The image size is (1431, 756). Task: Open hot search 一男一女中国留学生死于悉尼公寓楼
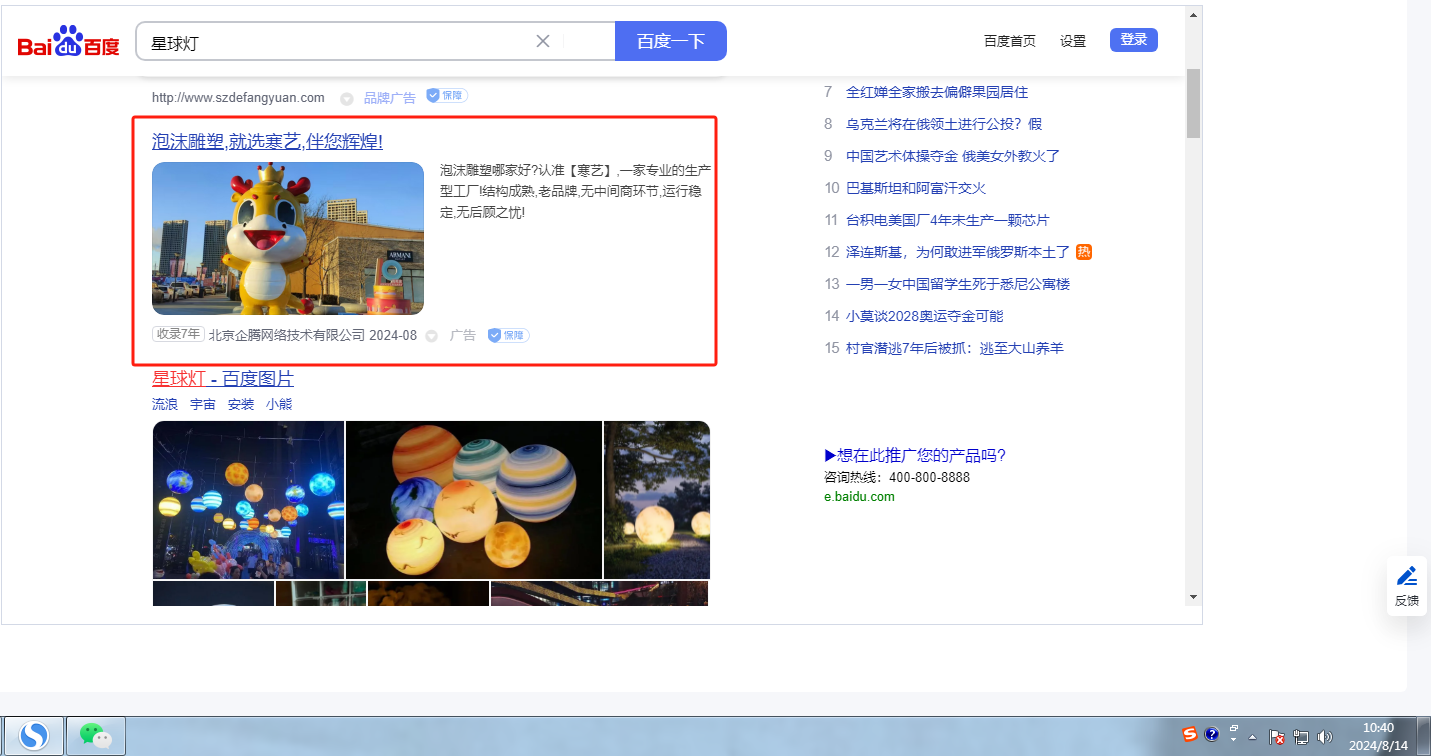coord(958,284)
